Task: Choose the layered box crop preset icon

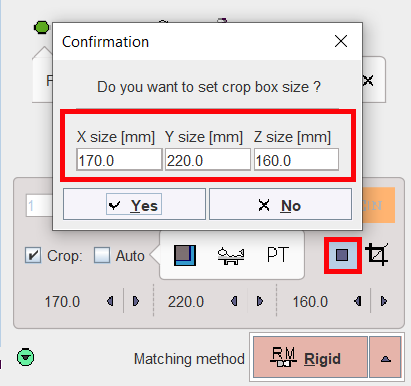Action: click(185, 255)
